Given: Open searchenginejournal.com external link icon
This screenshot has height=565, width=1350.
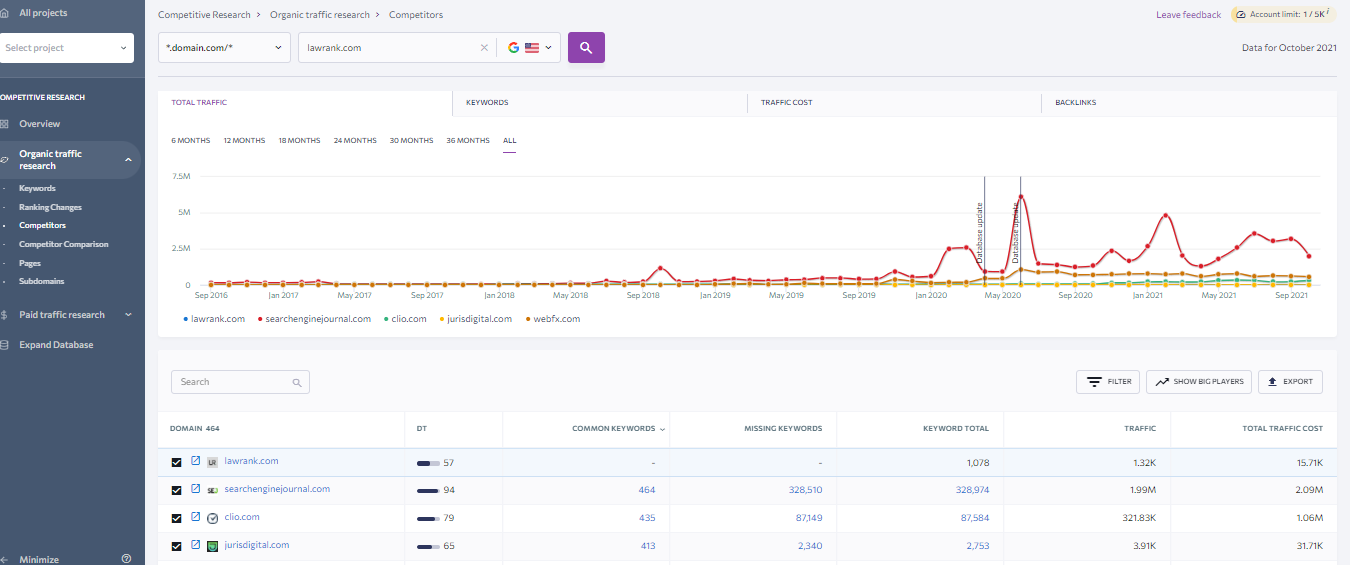Looking at the screenshot, I should click(x=196, y=490).
